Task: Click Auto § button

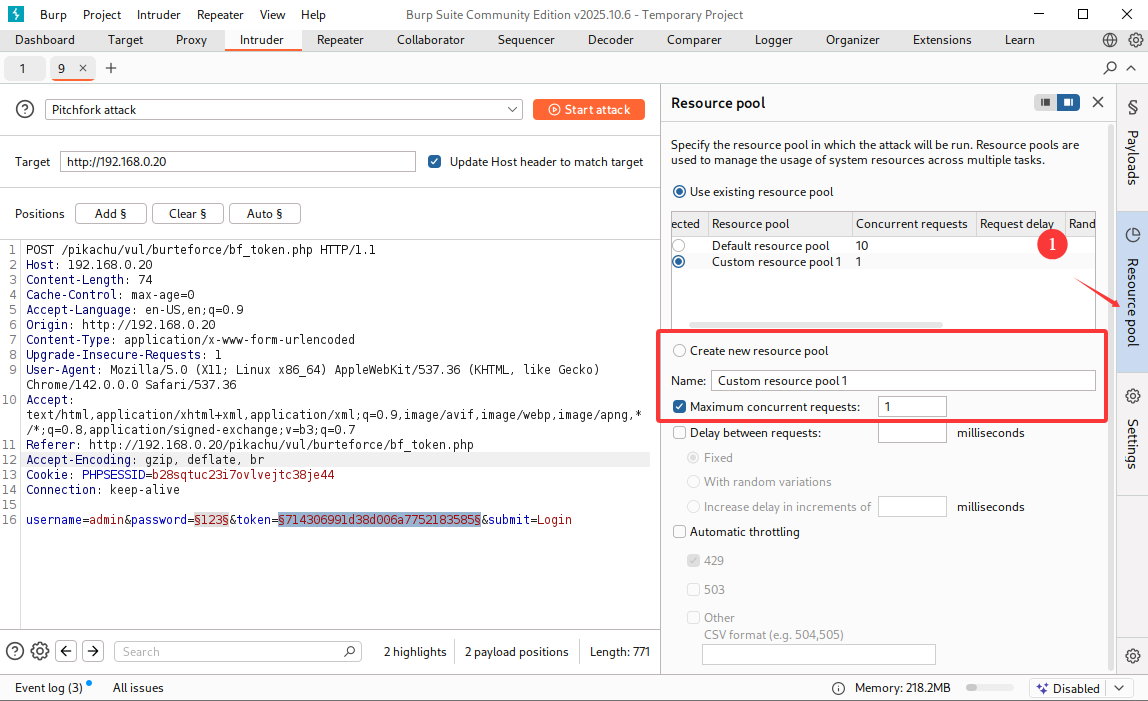Action: pyautogui.click(x=264, y=213)
